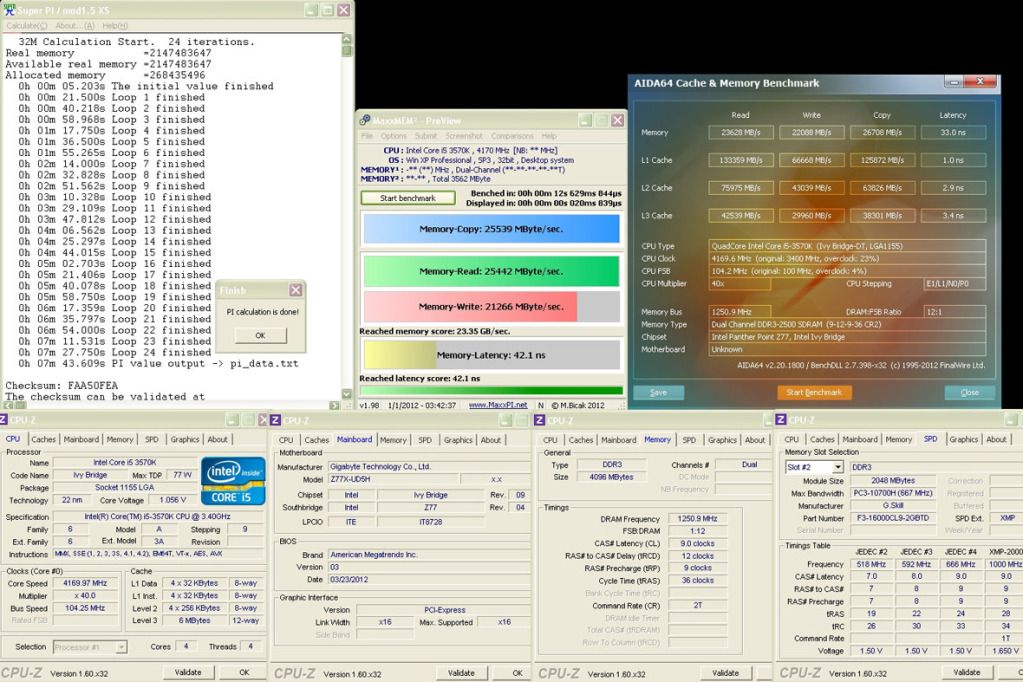Click the Memory-Latency result bar

click(x=491, y=355)
